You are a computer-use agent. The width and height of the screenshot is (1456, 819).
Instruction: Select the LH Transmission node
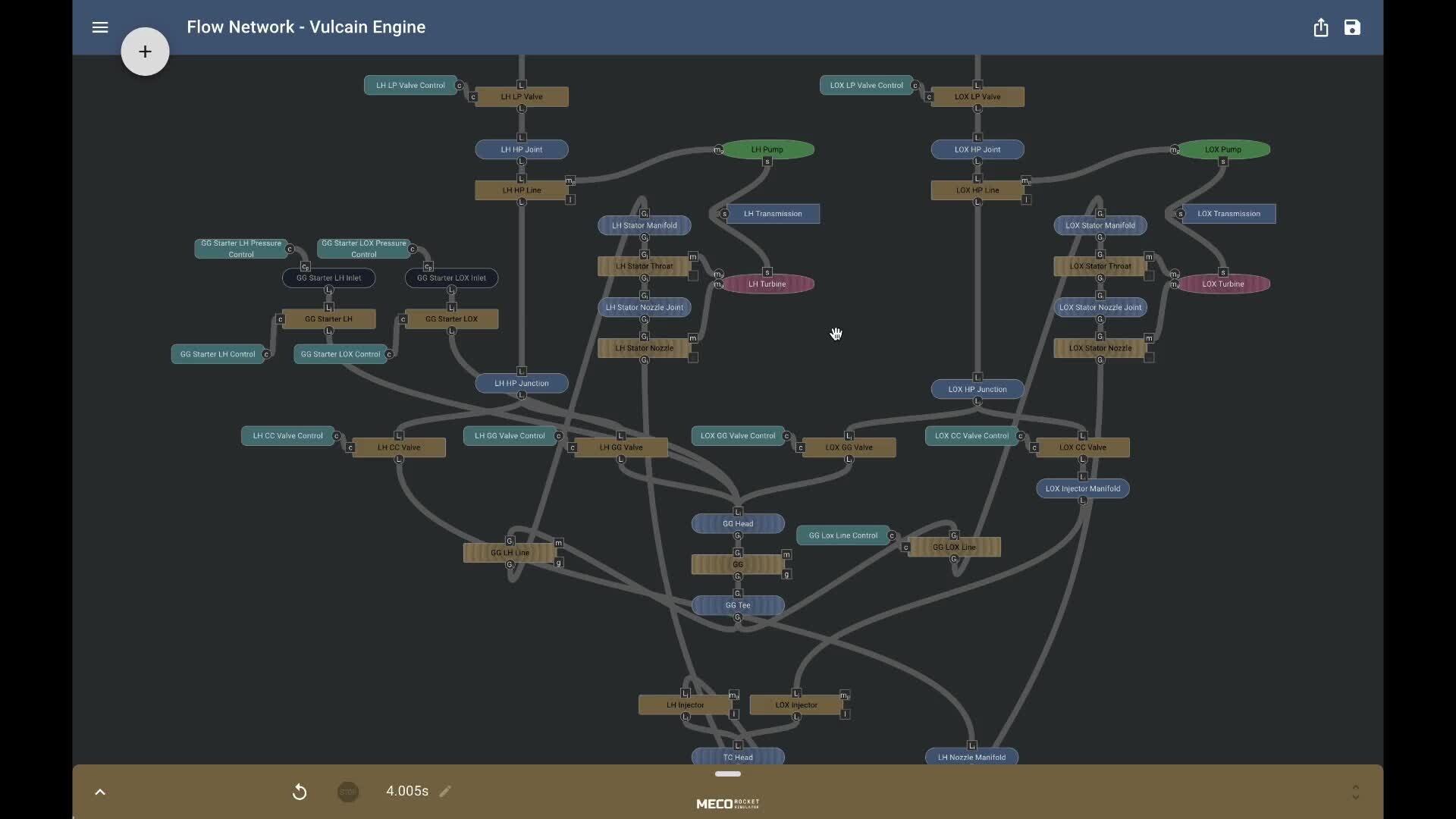pos(773,214)
